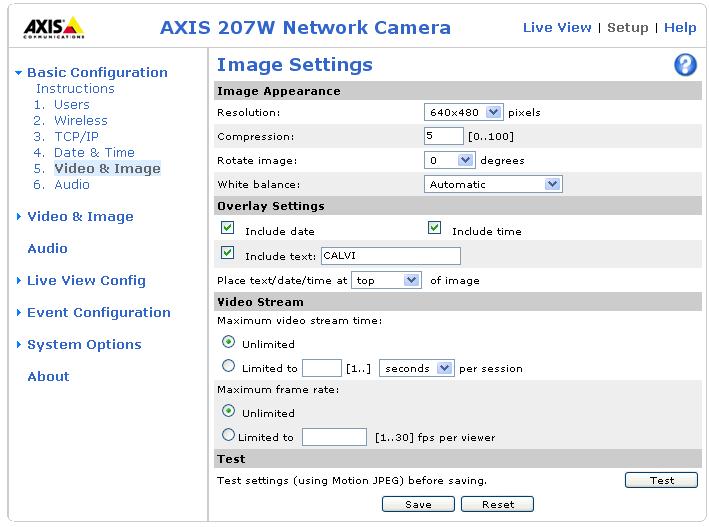Open Help in the top navigation

click(x=680, y=28)
